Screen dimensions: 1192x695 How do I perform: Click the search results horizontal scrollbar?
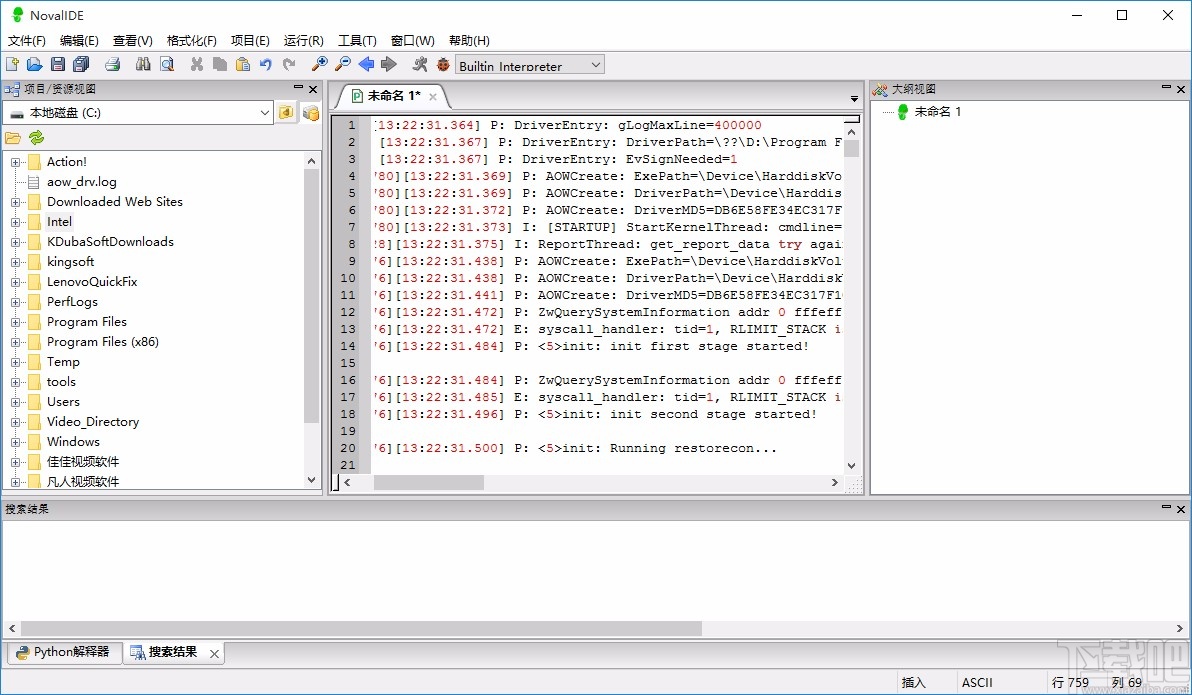pyautogui.click(x=361, y=629)
